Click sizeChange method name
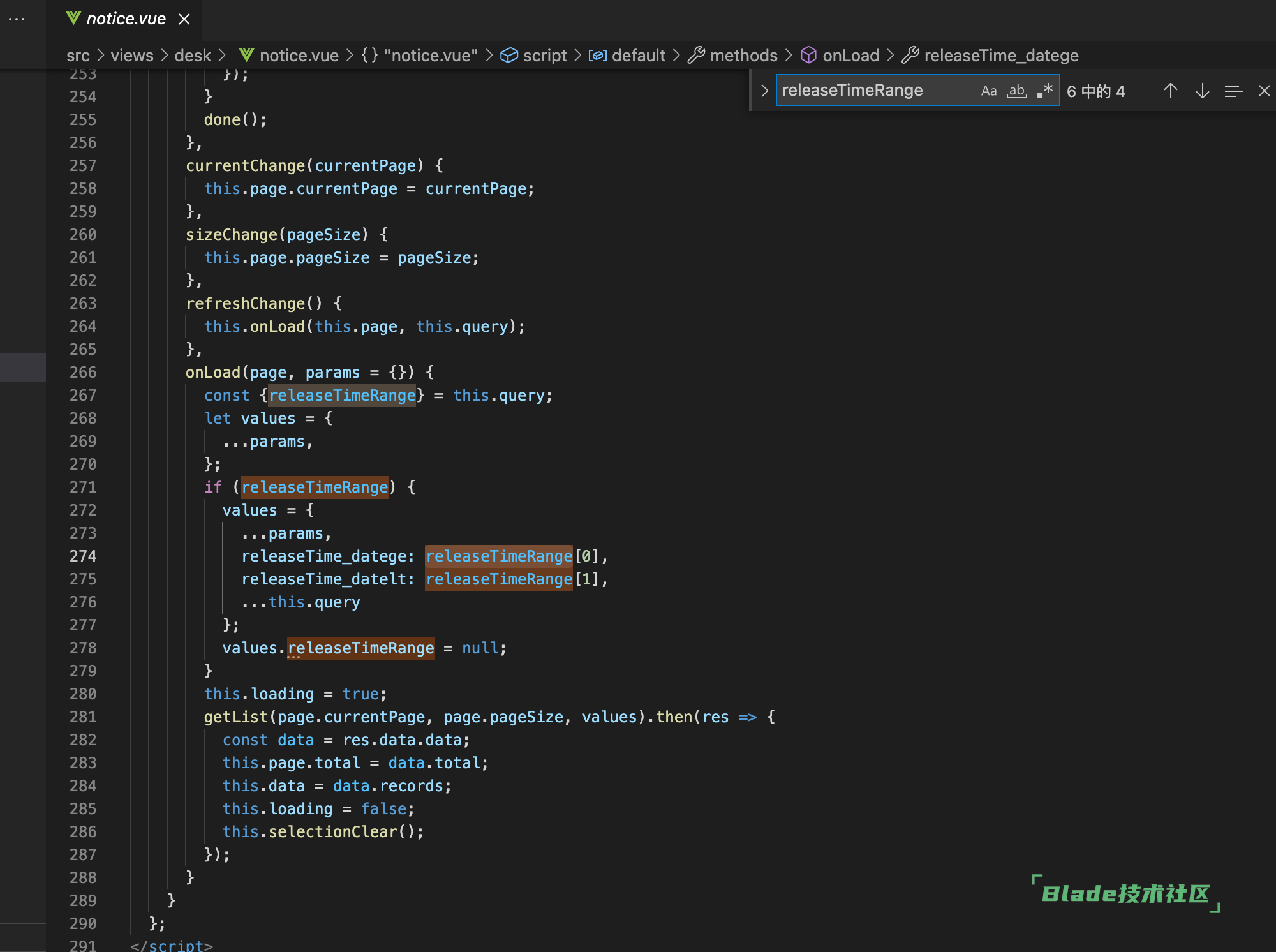Image resolution: width=1276 pixels, height=952 pixels. (232, 234)
